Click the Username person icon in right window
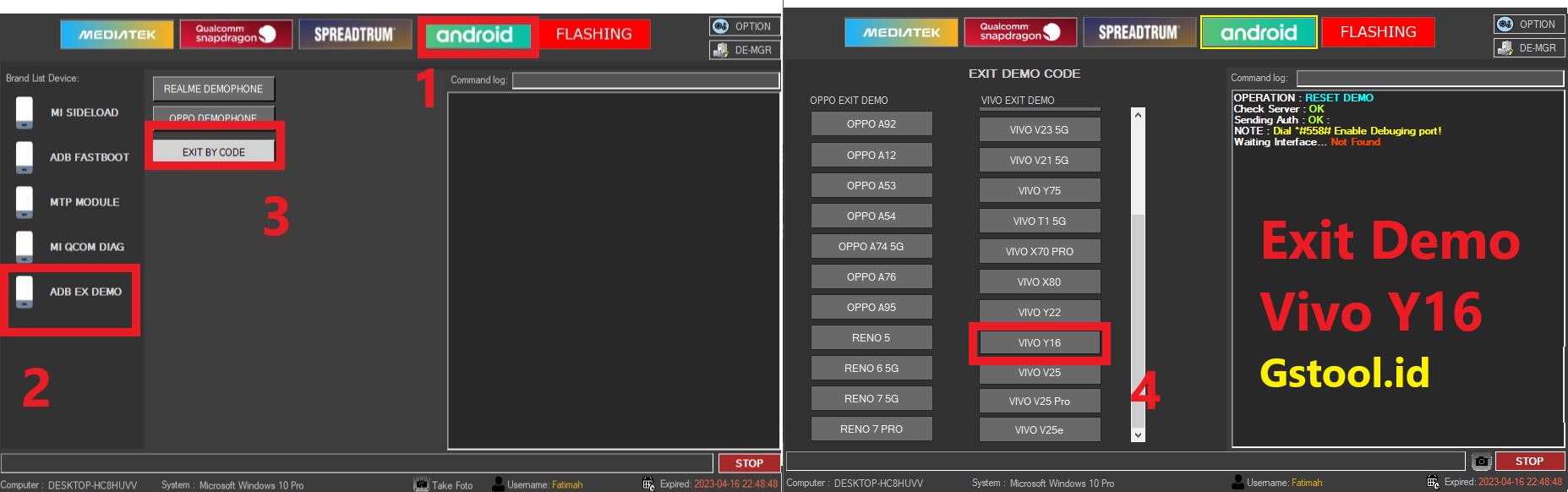Screen dimensions: 1568x492 point(1237,483)
